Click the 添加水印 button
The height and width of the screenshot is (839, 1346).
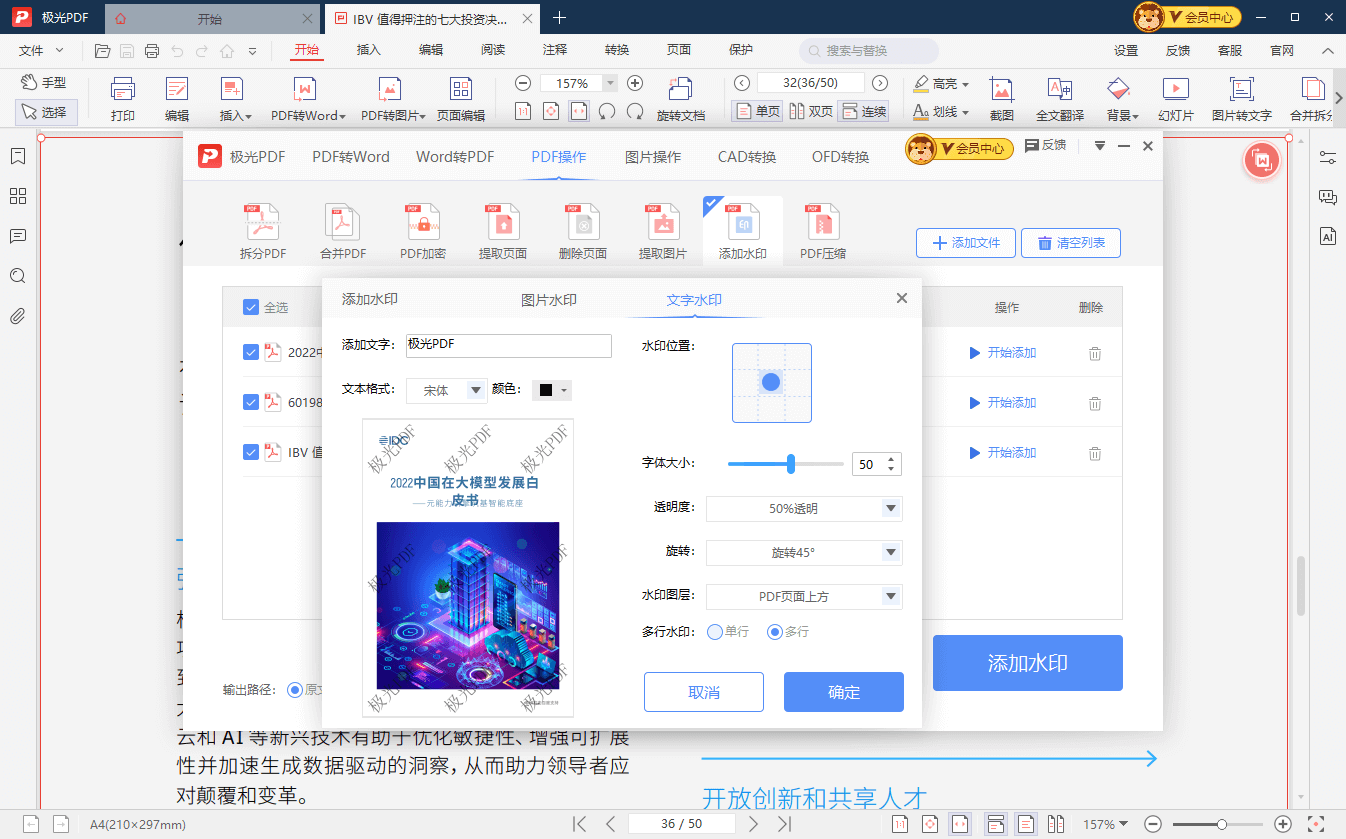click(1027, 662)
